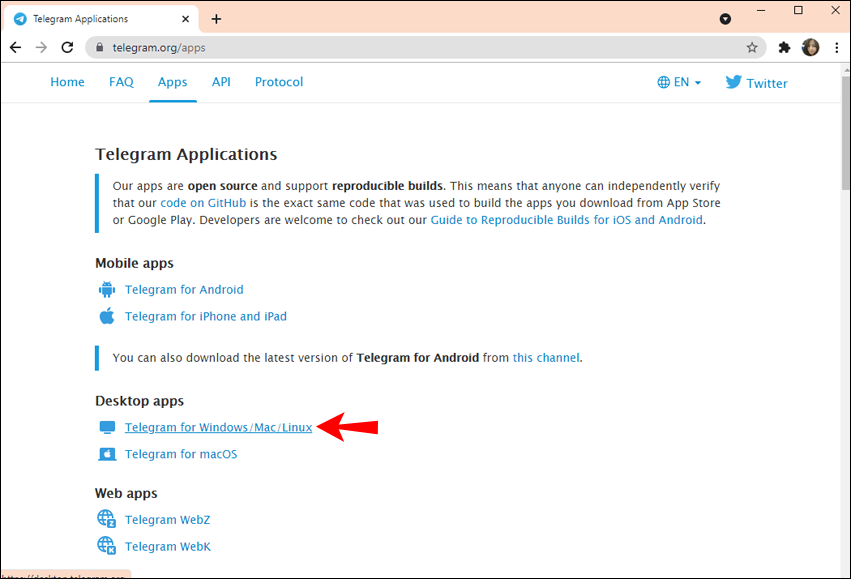Image resolution: width=851 pixels, height=579 pixels.
Task: Bookmark this page with the star icon
Action: (x=752, y=48)
